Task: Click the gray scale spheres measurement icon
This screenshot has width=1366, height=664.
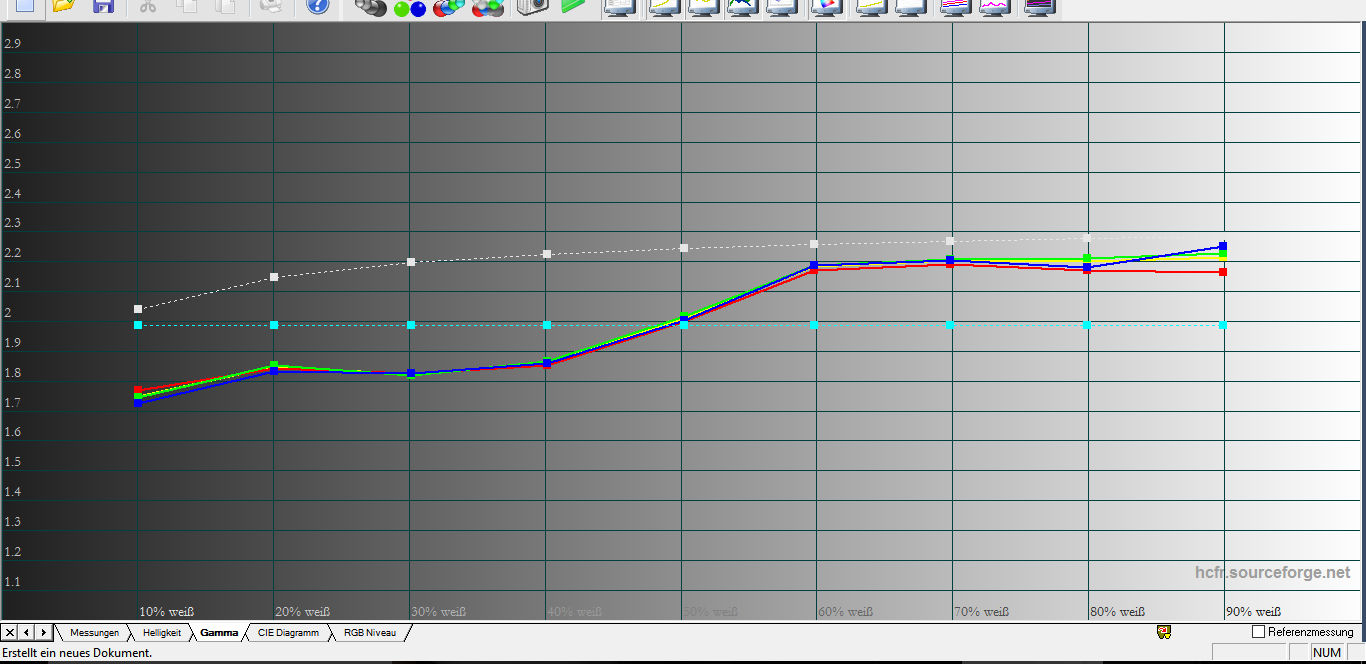Action: pyautogui.click(x=370, y=8)
